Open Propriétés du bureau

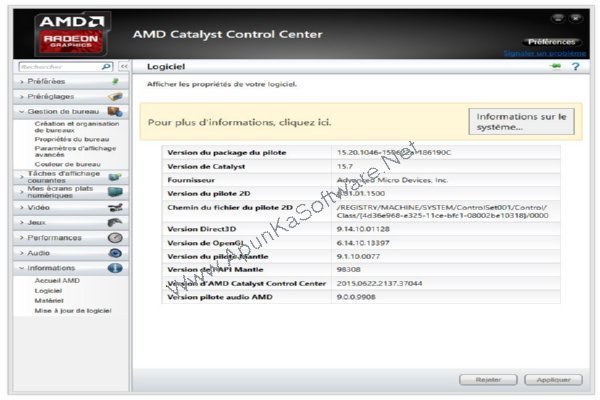[x=72, y=139]
